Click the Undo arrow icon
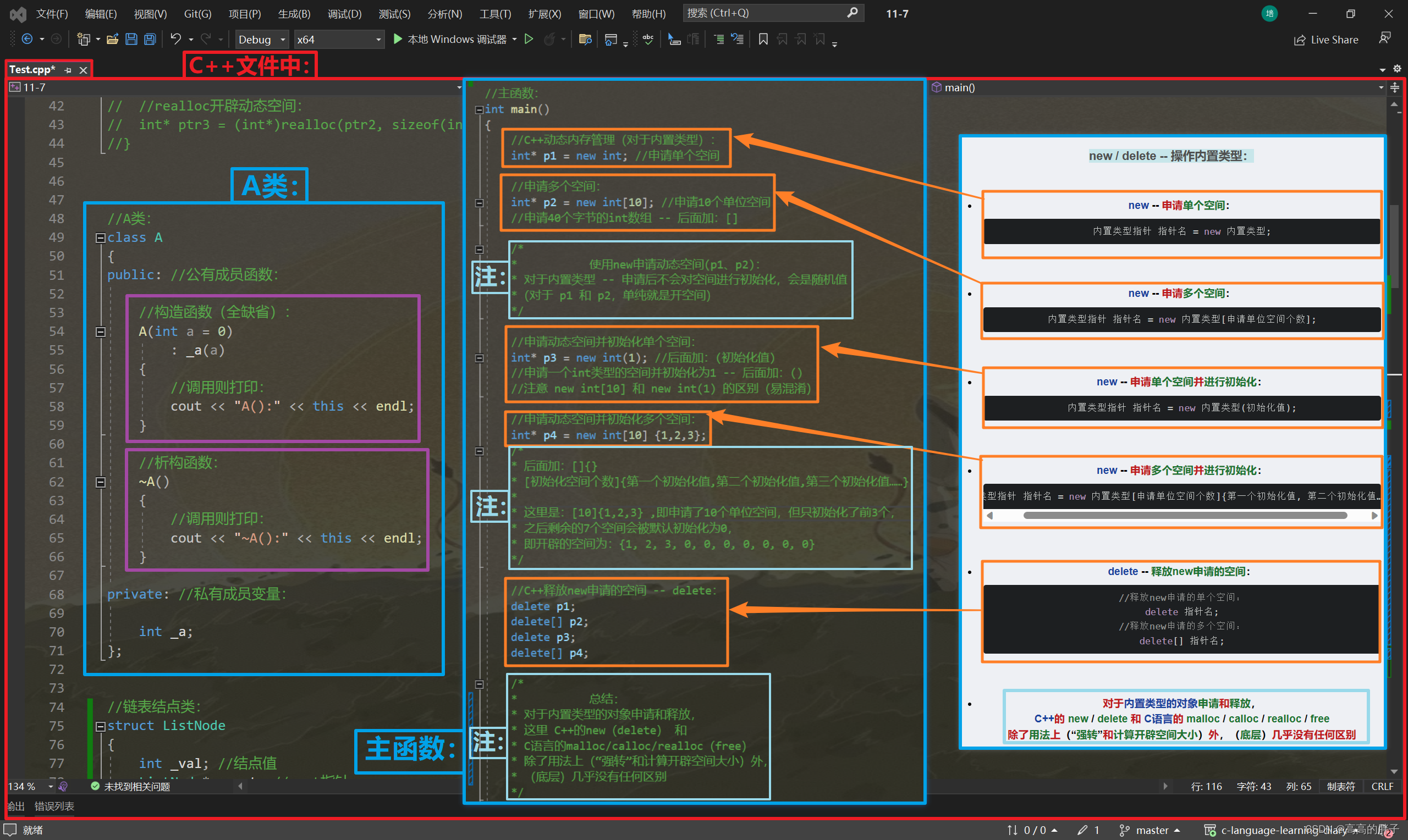The height and width of the screenshot is (840, 1408). 175,39
